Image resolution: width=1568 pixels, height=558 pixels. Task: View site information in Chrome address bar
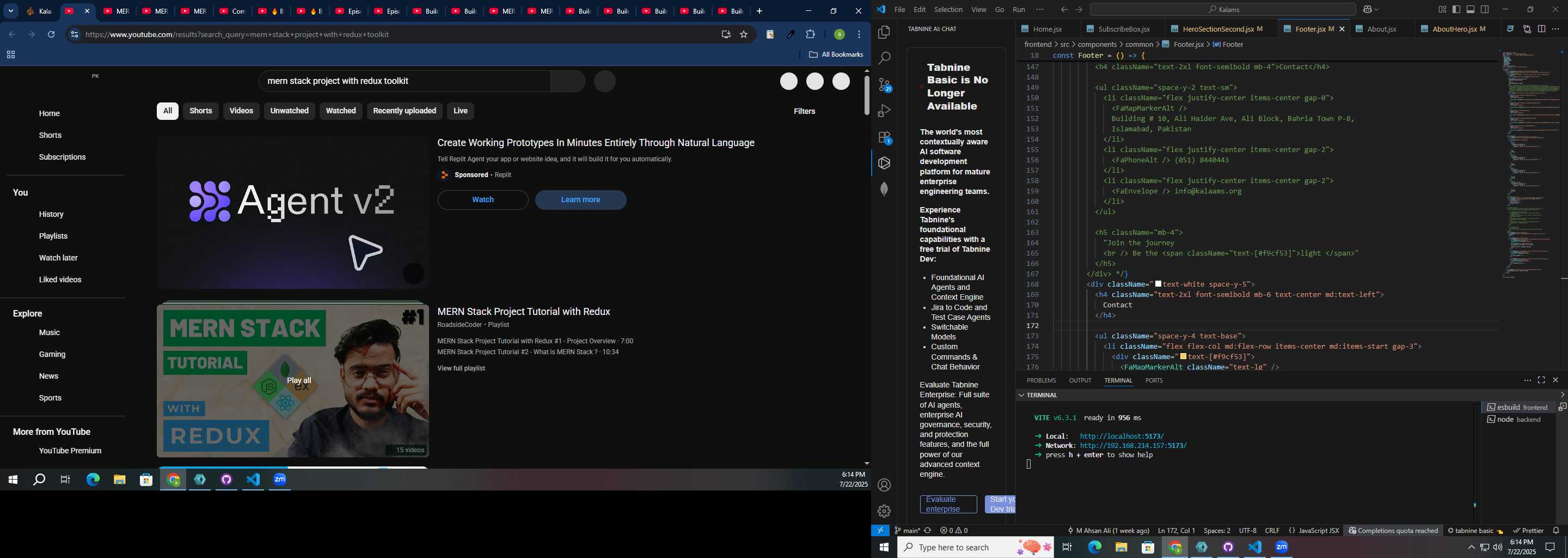pos(74,35)
